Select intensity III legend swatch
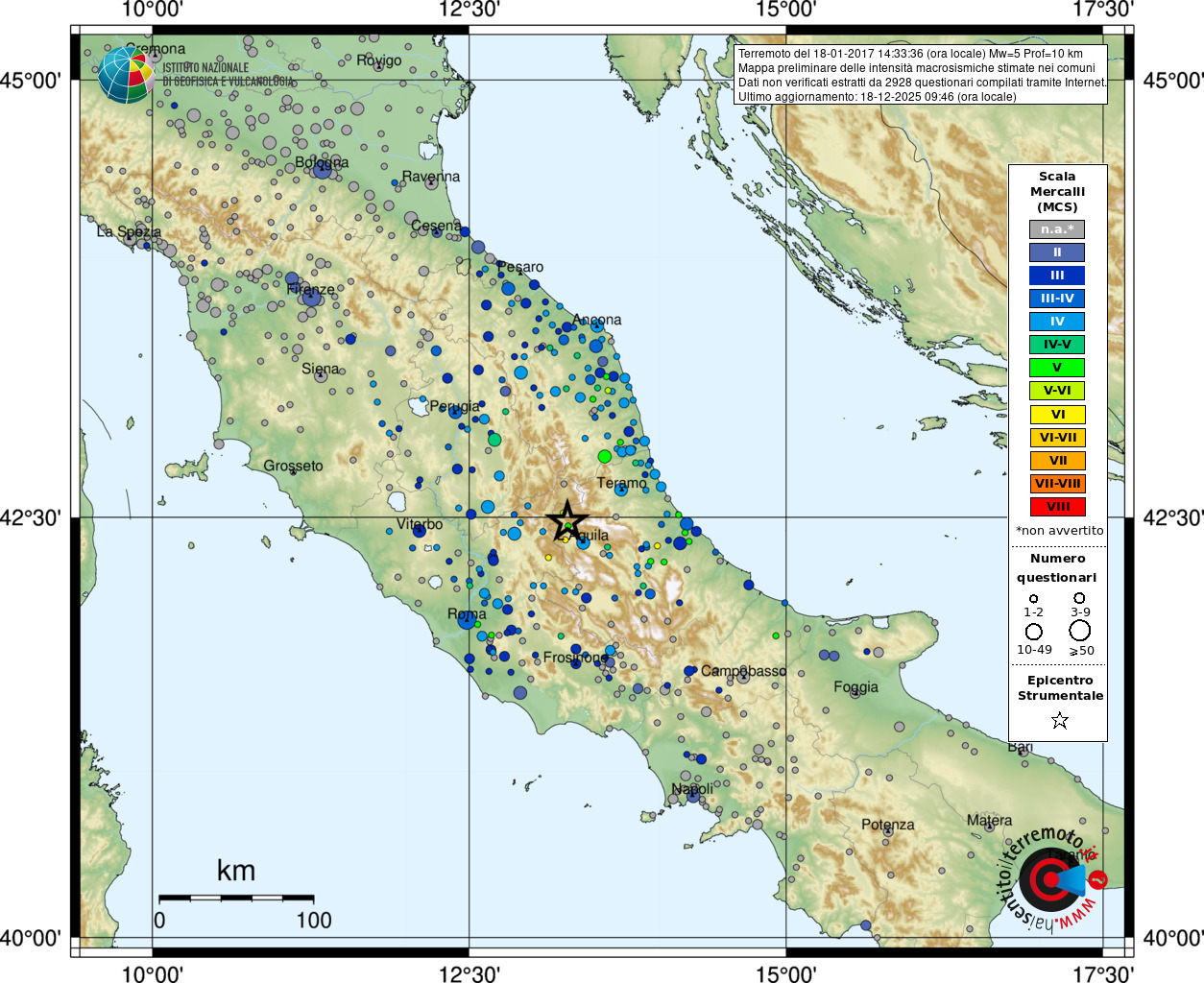The image size is (1204, 983). coord(1057,276)
